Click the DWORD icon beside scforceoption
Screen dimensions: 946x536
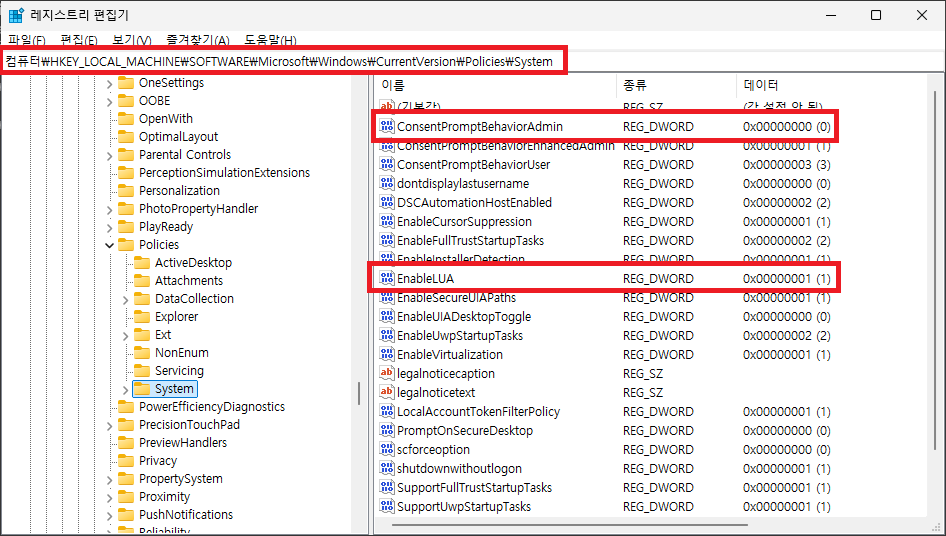pos(387,450)
